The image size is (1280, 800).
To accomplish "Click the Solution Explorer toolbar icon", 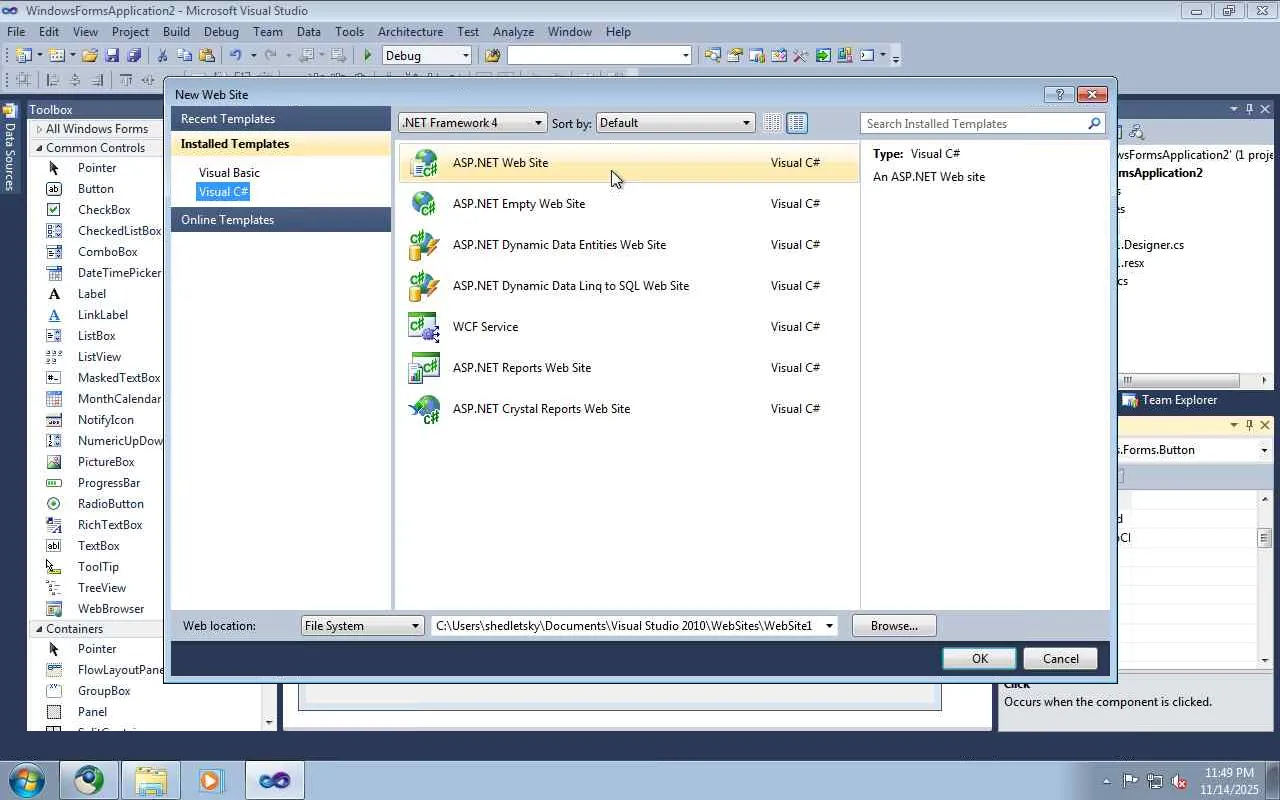I will pyautogui.click(x=712, y=56).
